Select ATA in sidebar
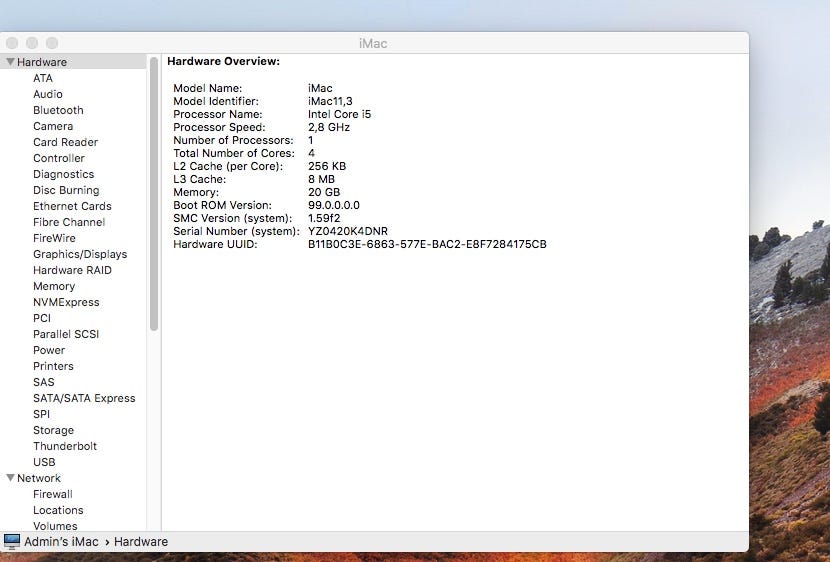 click(43, 78)
